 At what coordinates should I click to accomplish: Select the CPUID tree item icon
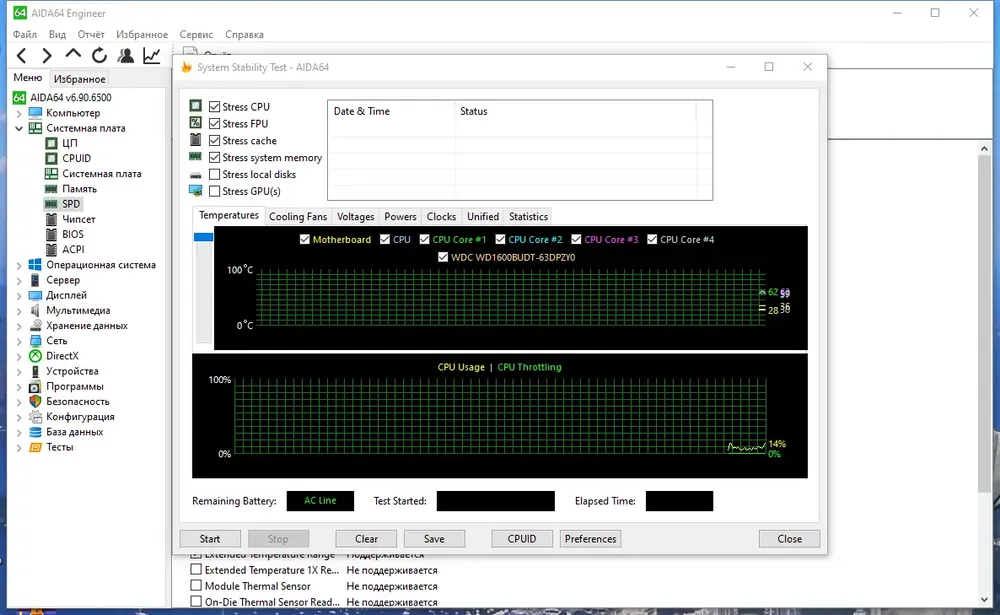[51, 158]
